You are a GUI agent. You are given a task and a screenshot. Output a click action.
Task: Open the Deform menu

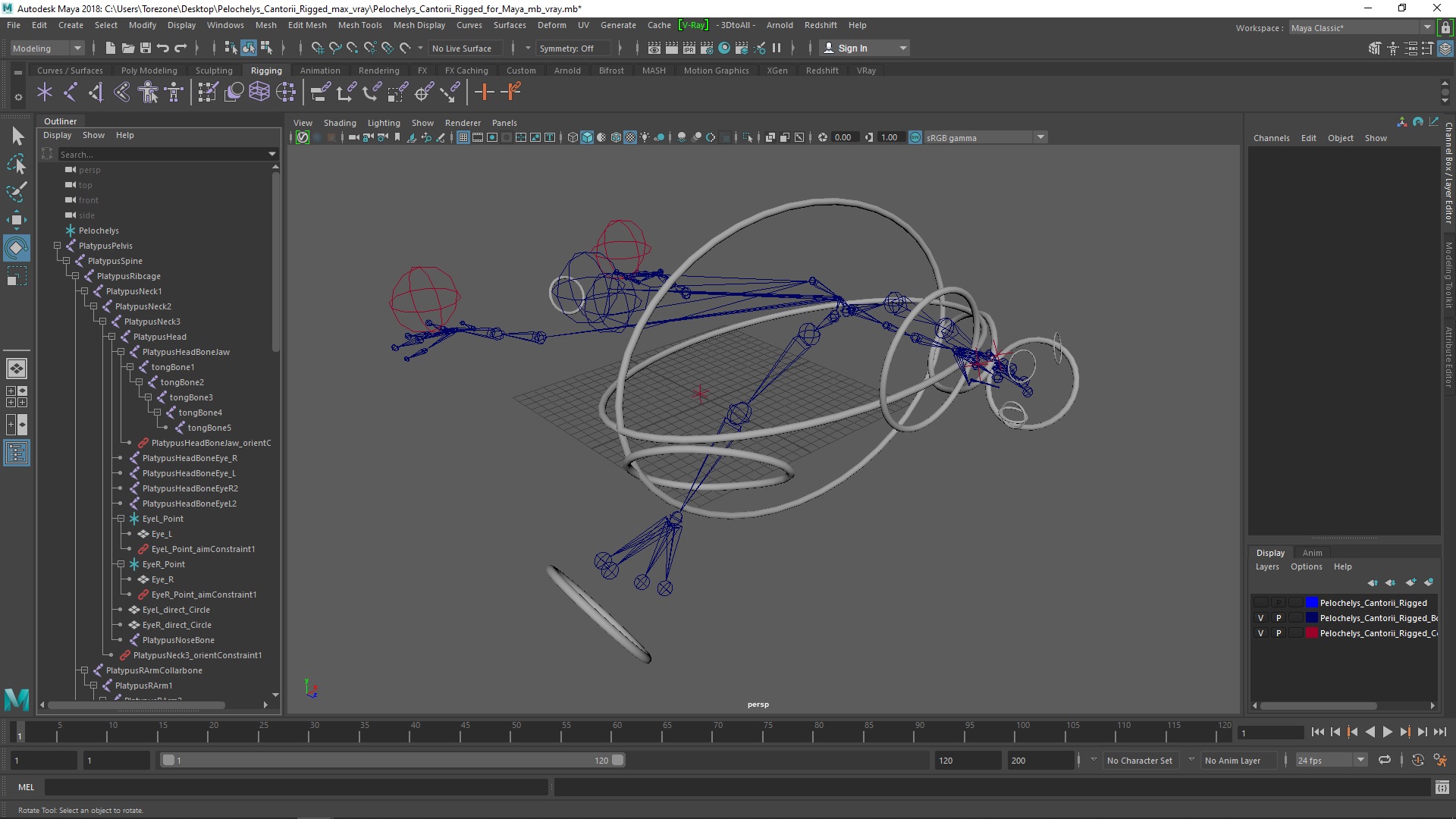(551, 25)
